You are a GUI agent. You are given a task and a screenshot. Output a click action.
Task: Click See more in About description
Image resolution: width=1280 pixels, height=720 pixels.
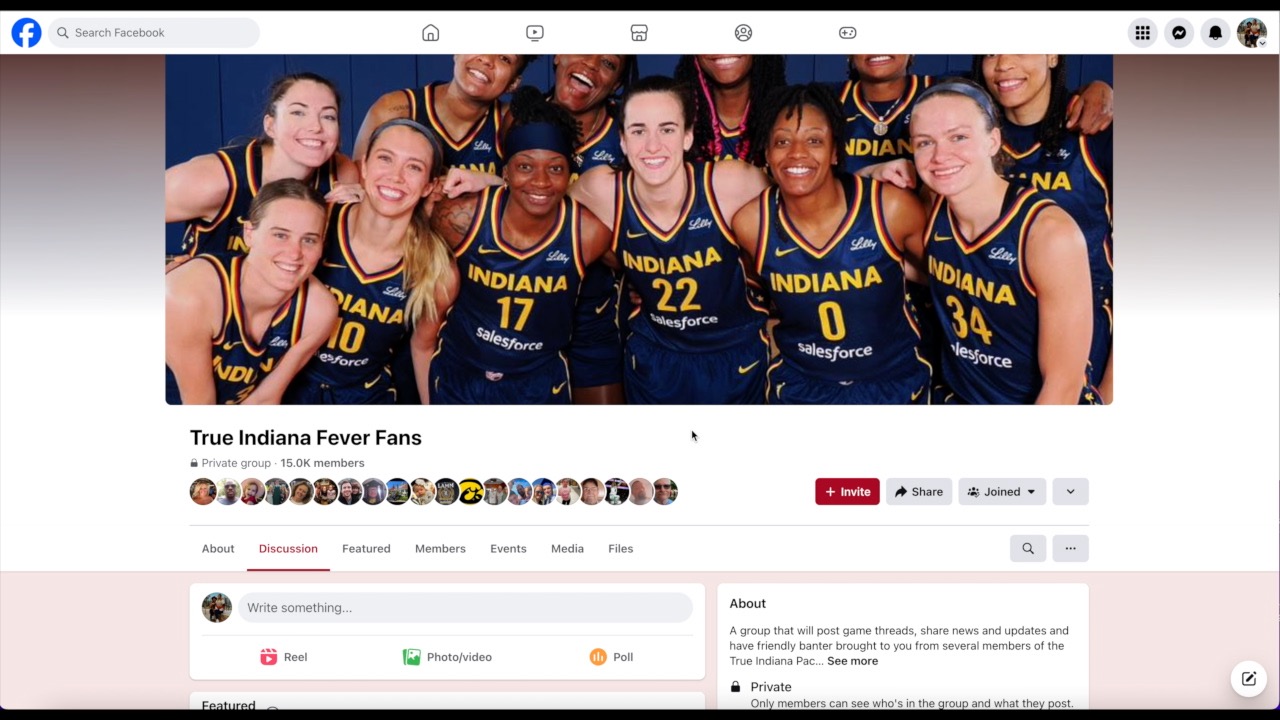[x=852, y=661]
